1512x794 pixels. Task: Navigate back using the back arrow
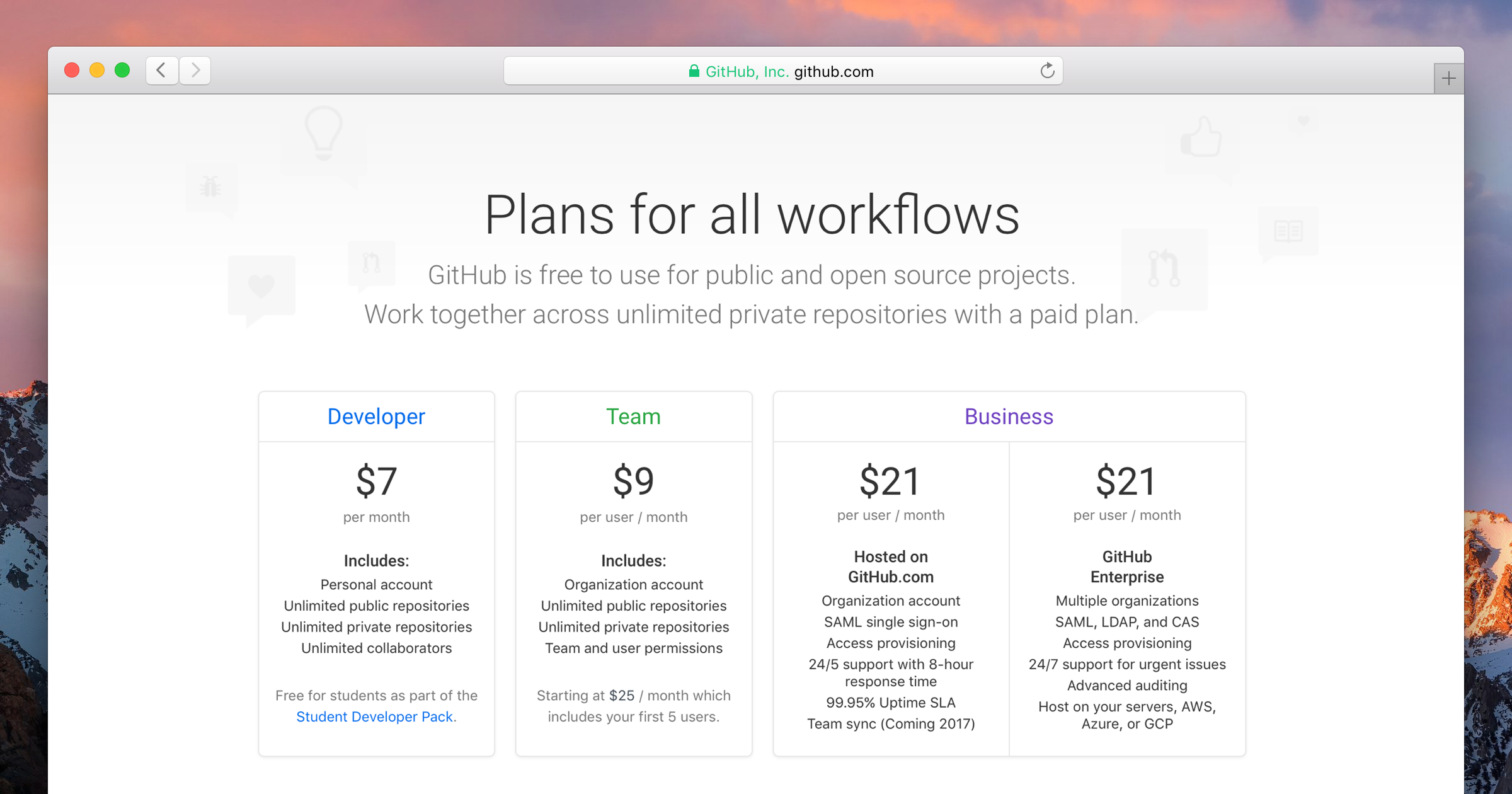161,71
